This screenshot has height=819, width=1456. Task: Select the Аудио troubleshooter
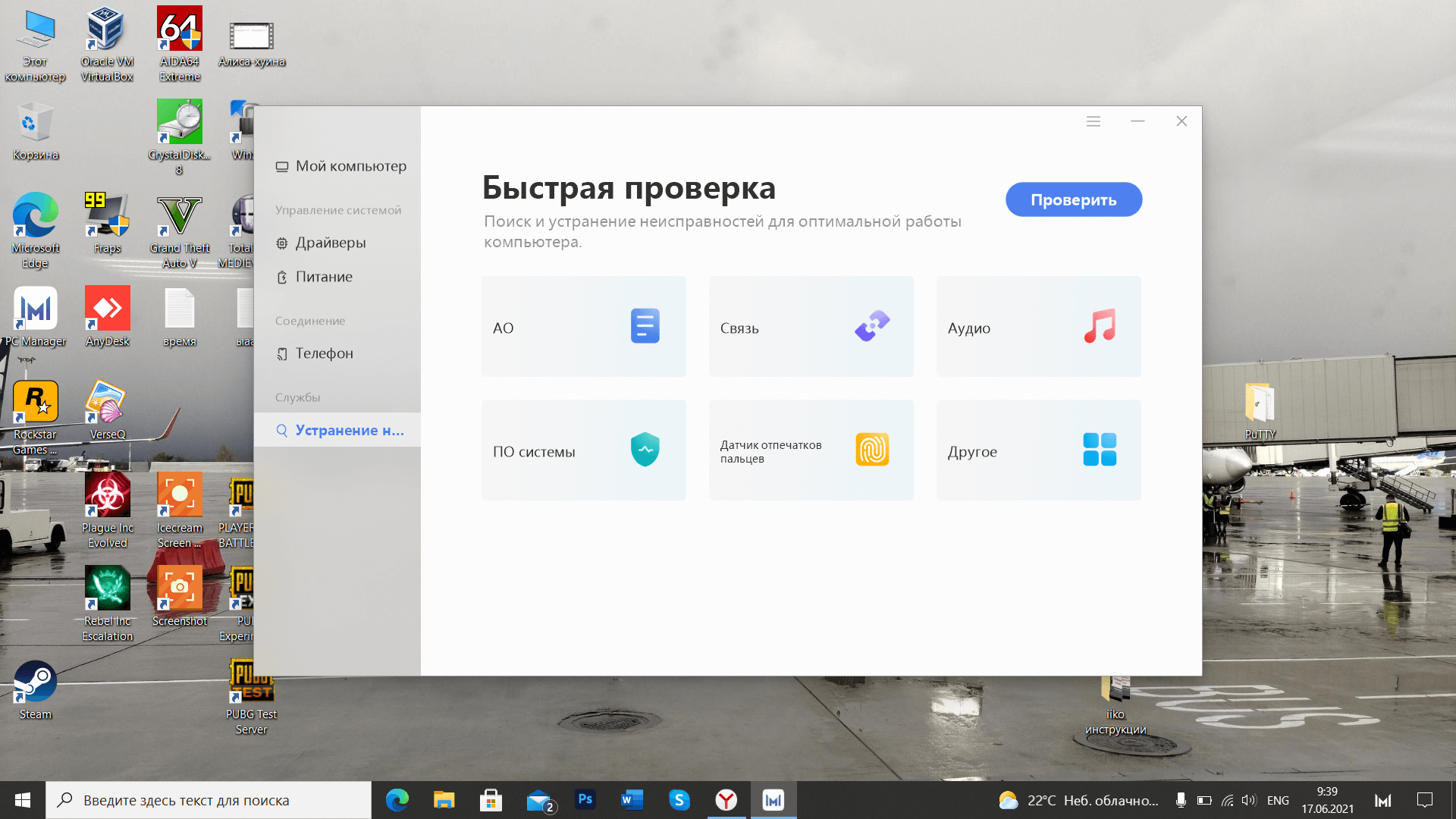click(1039, 326)
